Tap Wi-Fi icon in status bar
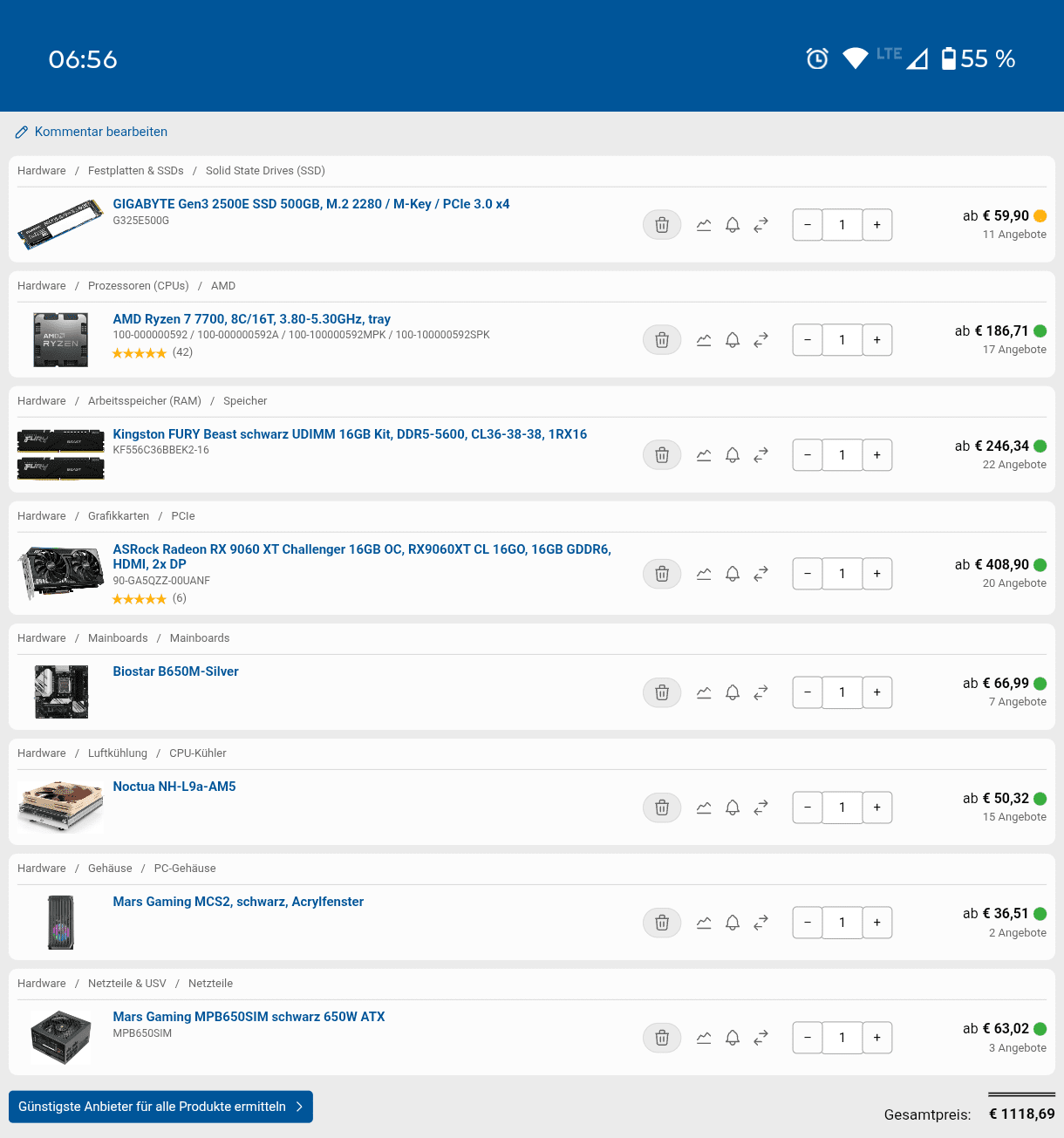Image resolution: width=1064 pixels, height=1138 pixels. point(856,58)
